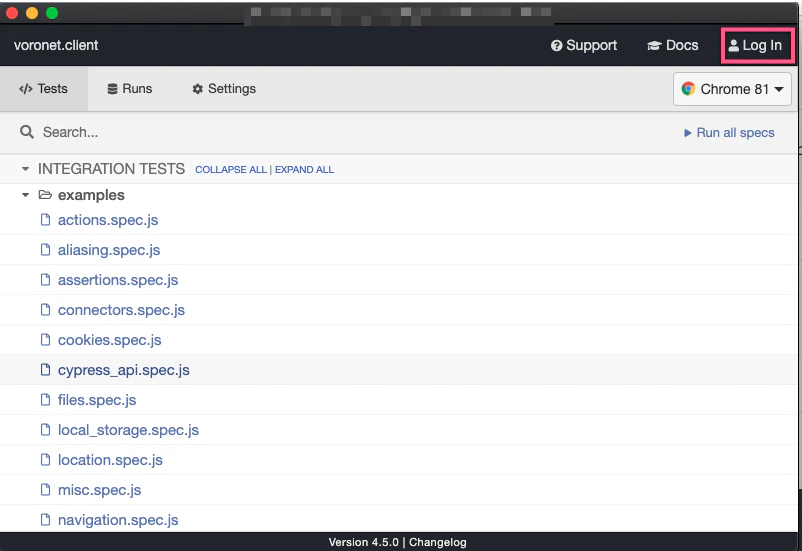
Task: Open local_storage.spec.js
Action: [x=128, y=430]
